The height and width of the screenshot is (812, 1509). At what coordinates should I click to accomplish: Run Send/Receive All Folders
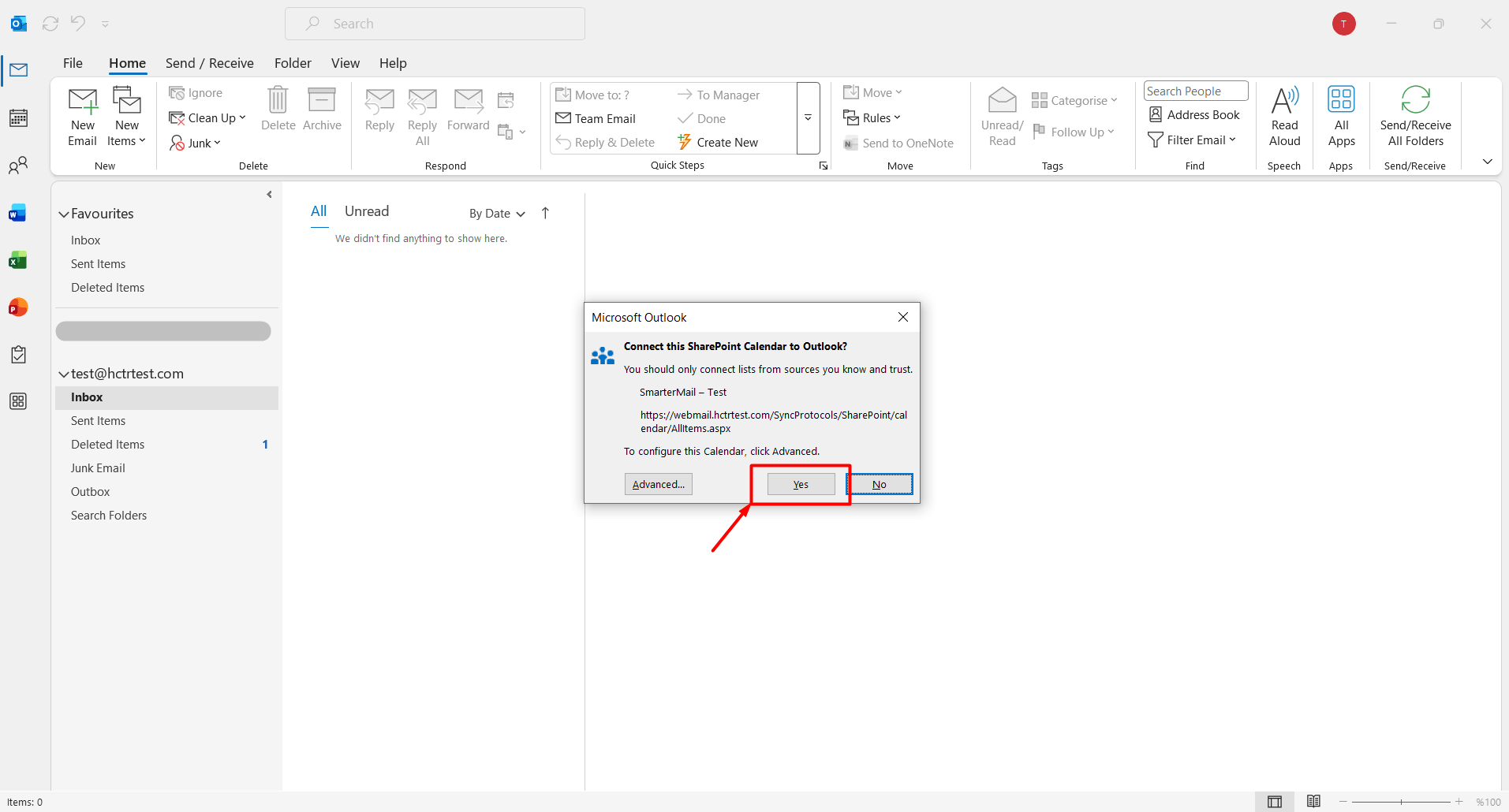coord(1415,117)
